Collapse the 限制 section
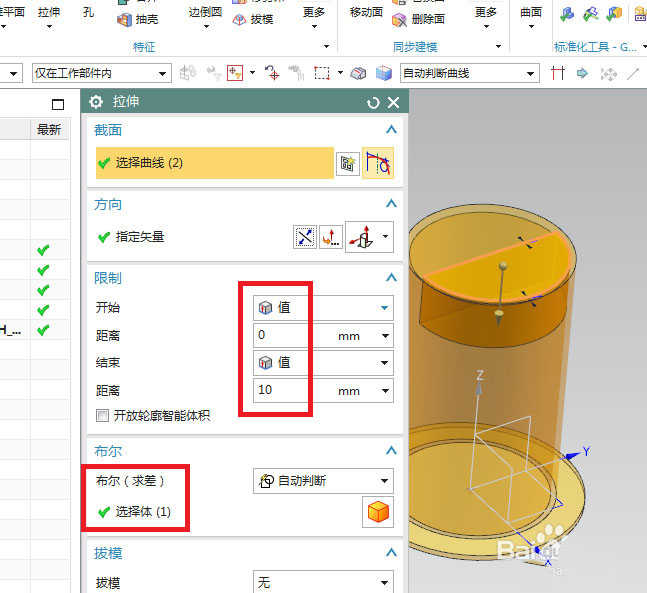The image size is (647, 593). click(391, 277)
